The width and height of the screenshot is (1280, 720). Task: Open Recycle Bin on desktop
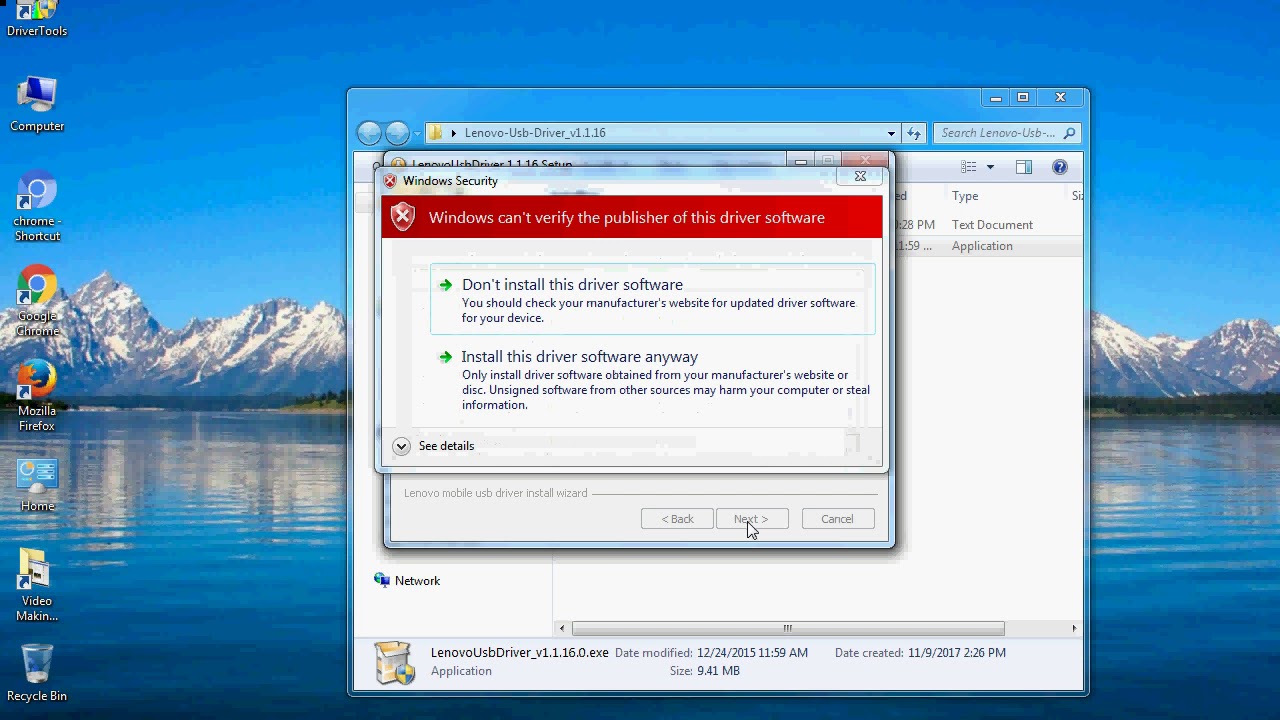[x=37, y=673]
